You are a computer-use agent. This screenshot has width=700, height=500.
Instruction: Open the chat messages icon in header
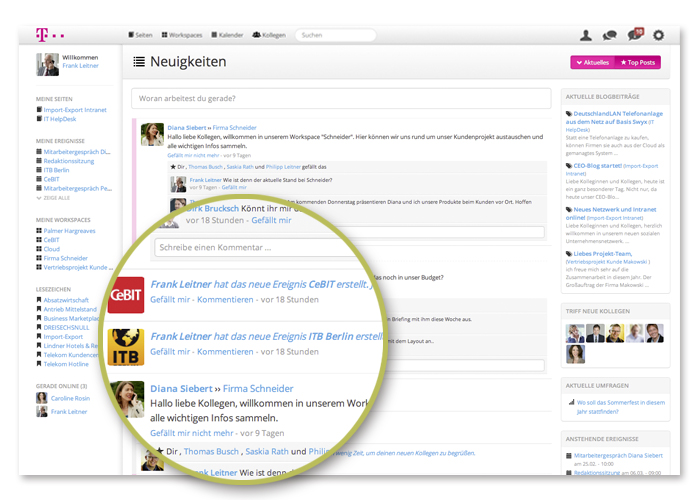pos(609,35)
